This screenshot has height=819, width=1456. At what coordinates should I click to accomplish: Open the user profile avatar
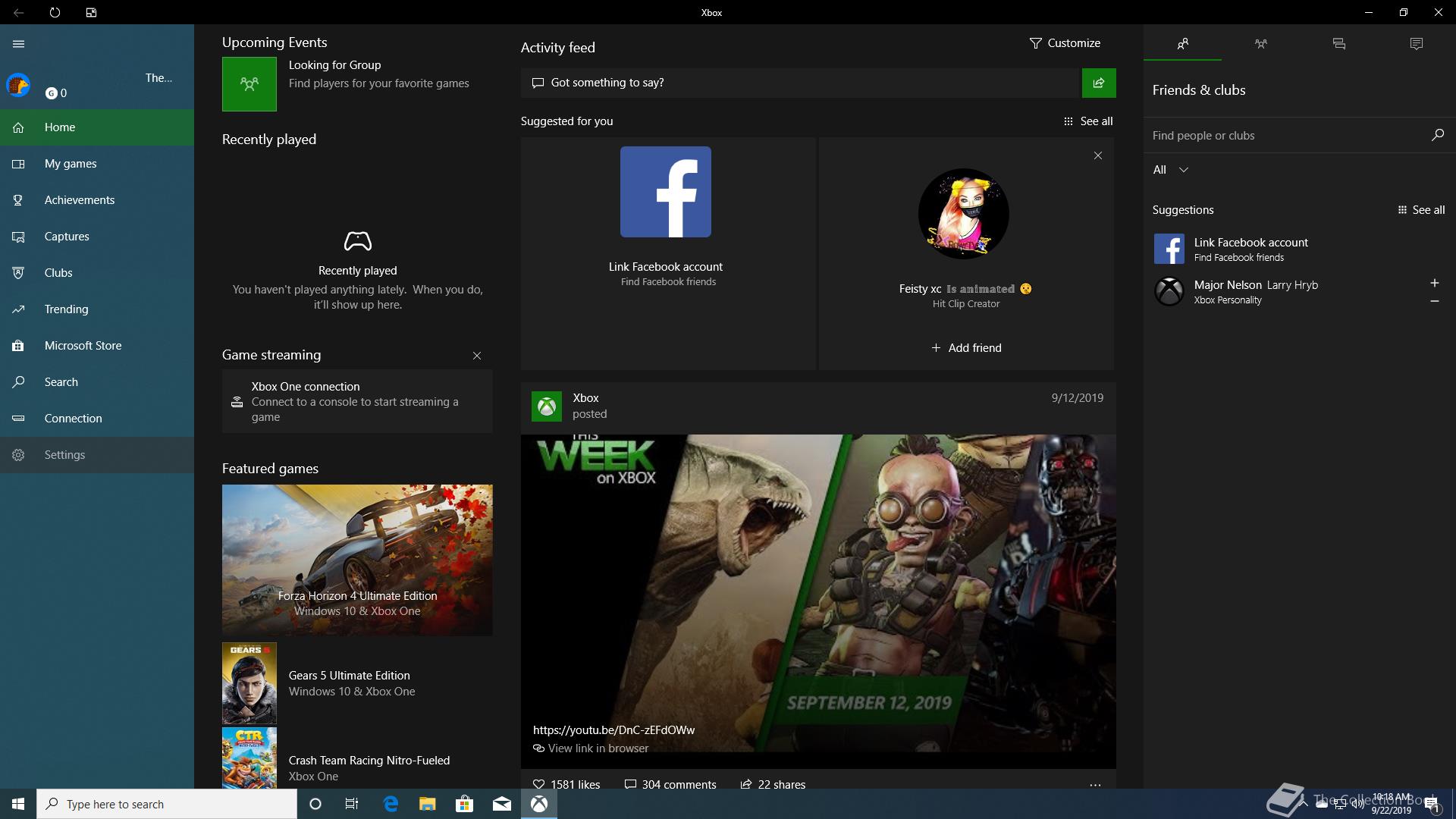coord(18,85)
